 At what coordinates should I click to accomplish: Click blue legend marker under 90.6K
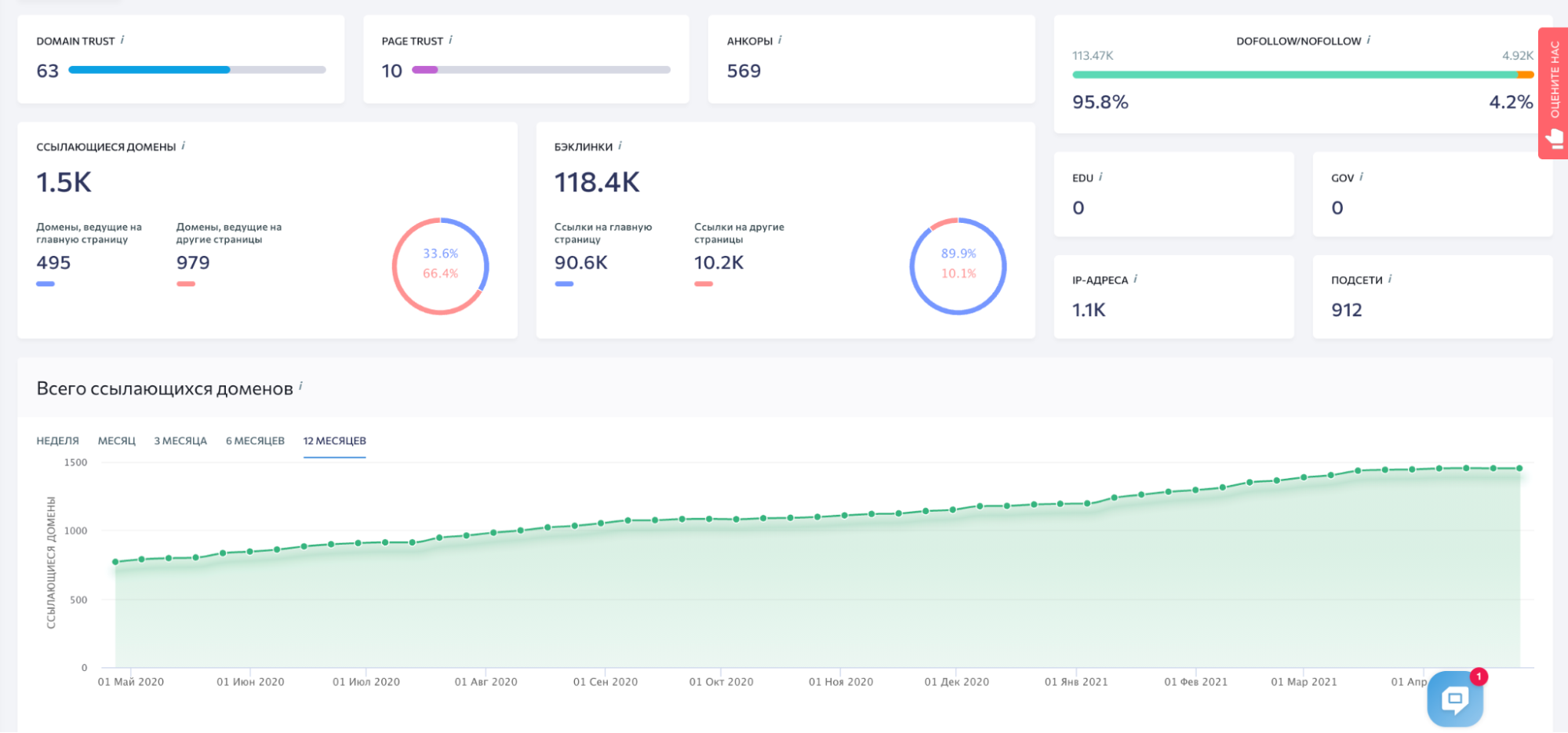click(x=564, y=284)
